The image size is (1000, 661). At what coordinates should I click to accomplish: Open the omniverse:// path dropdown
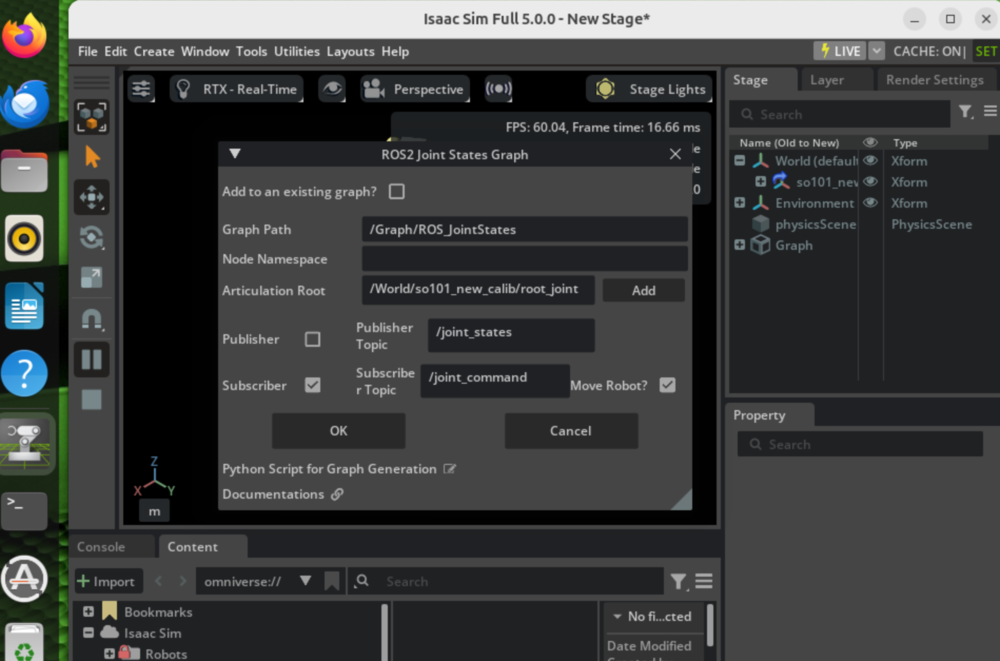pyautogui.click(x=305, y=581)
